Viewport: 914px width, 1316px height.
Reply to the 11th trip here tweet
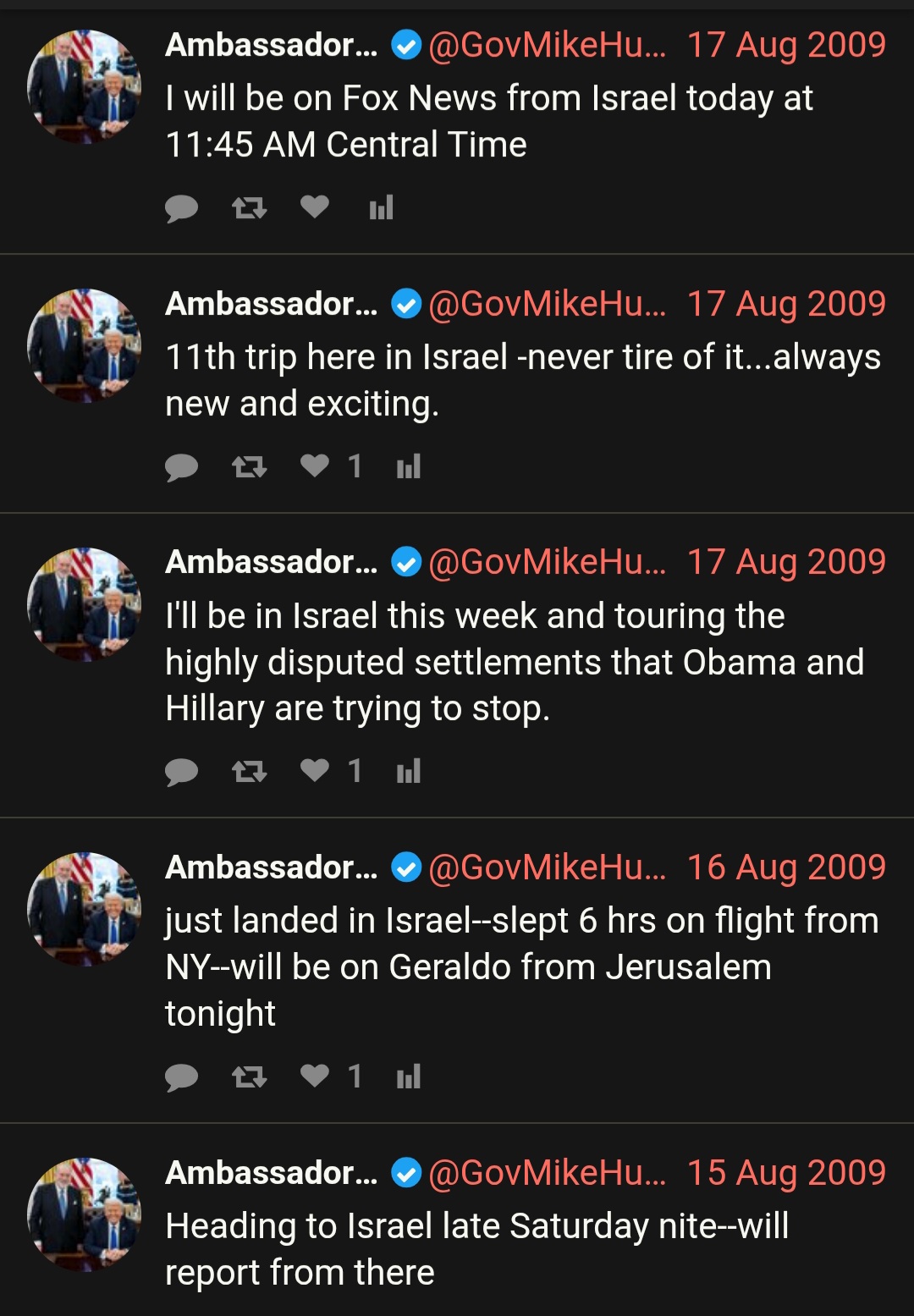pos(181,467)
